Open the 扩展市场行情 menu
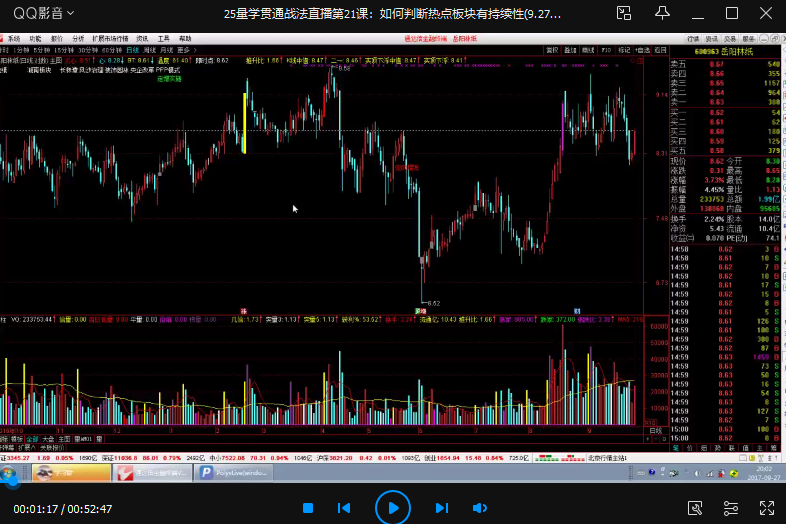 click(x=109, y=38)
